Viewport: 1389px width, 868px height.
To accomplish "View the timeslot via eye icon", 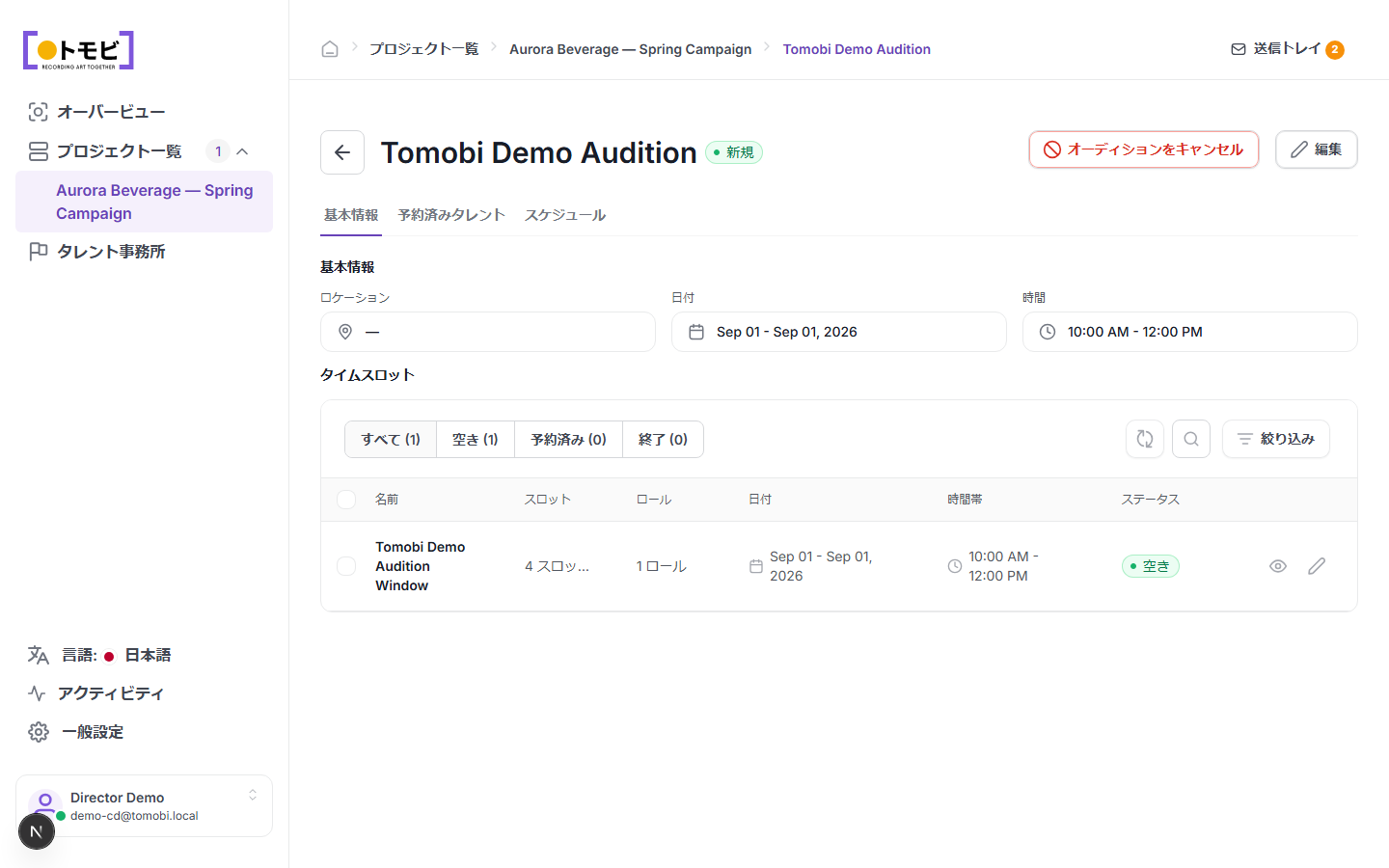I will 1278,566.
